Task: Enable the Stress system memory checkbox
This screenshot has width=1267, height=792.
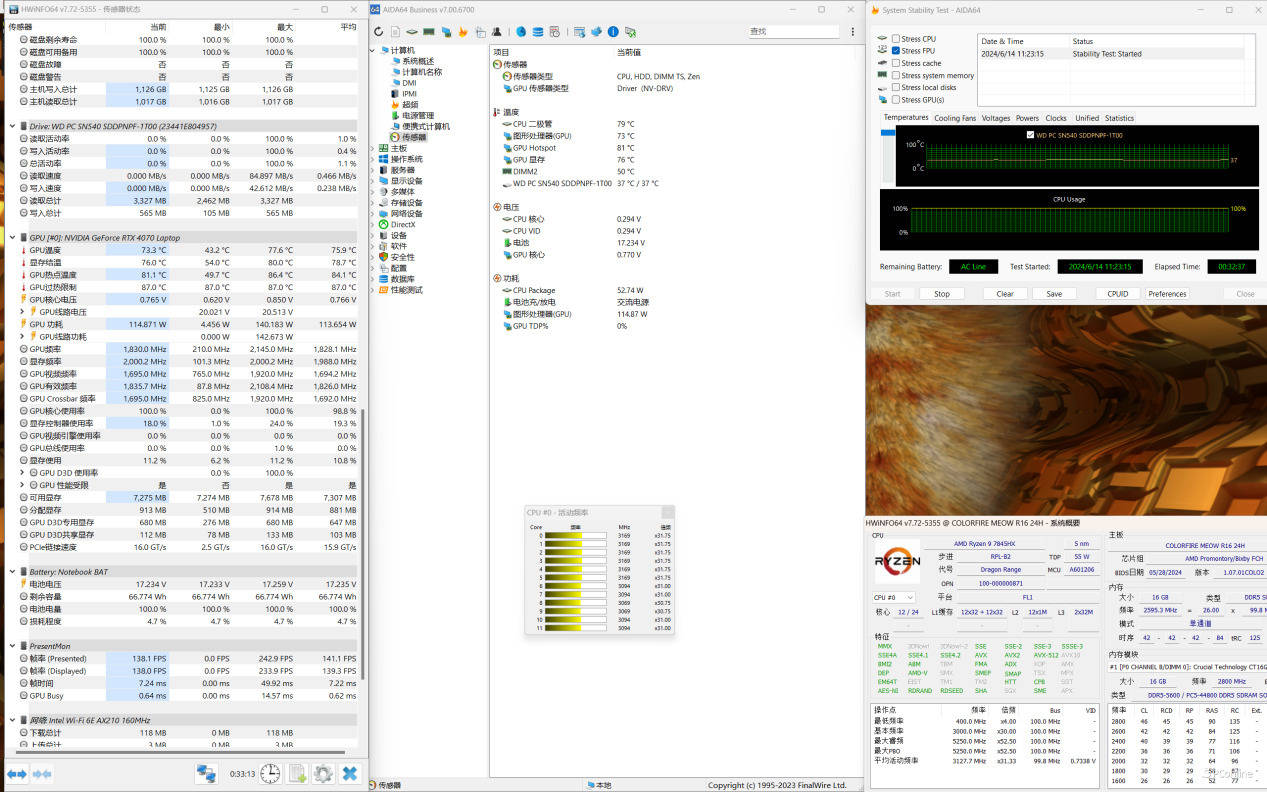Action: (895, 75)
